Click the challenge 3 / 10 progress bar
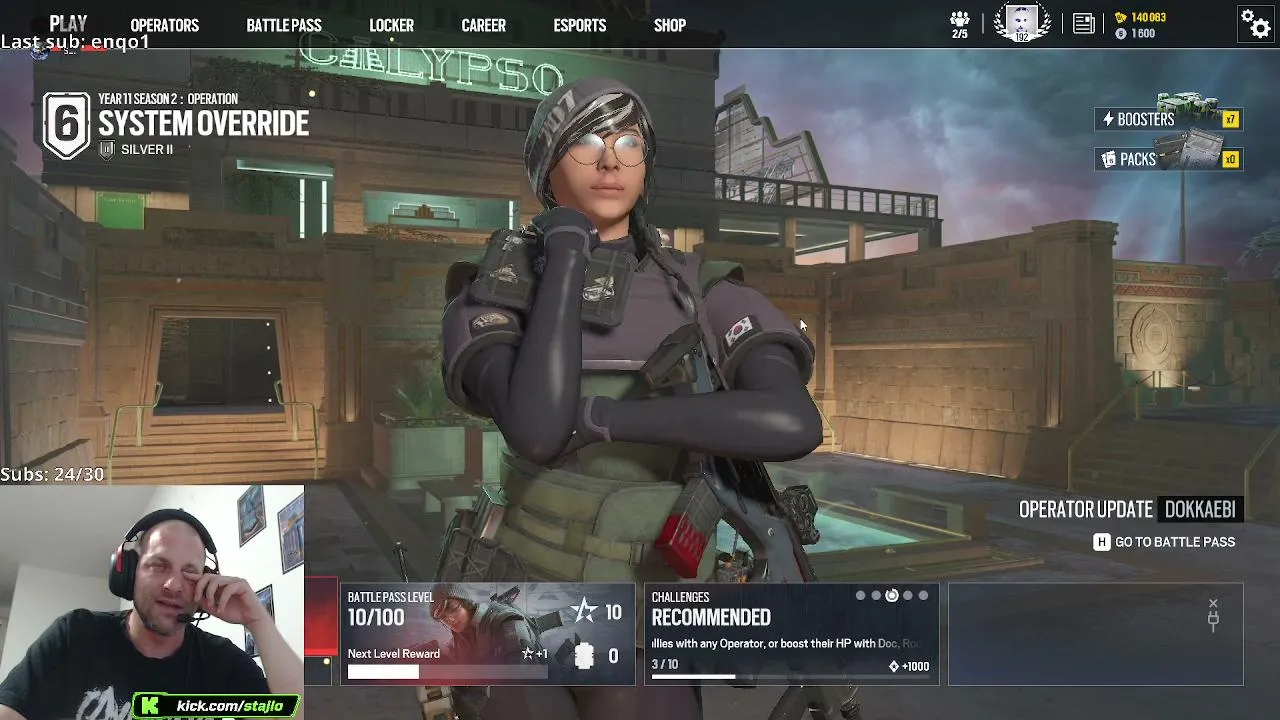This screenshot has height=720, width=1280. 790,677
